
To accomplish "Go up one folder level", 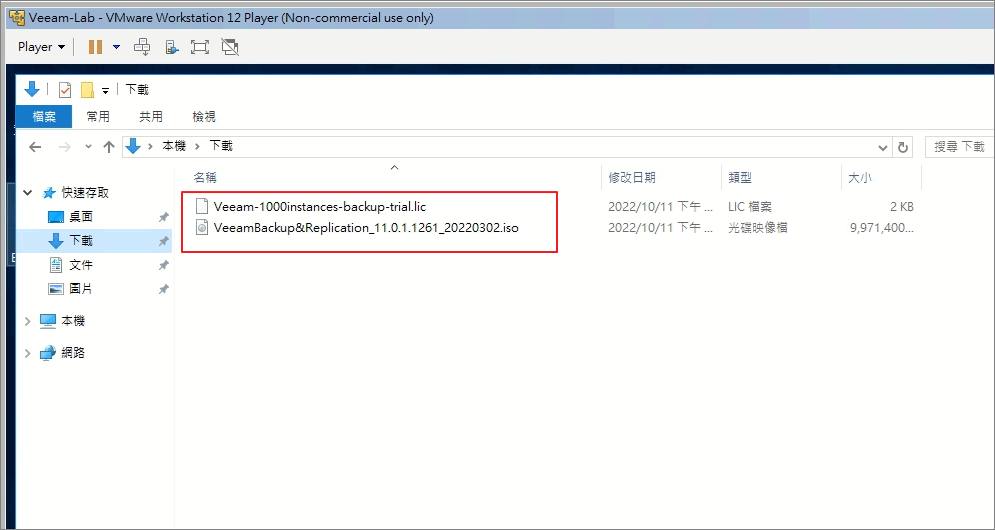I will click(109, 147).
